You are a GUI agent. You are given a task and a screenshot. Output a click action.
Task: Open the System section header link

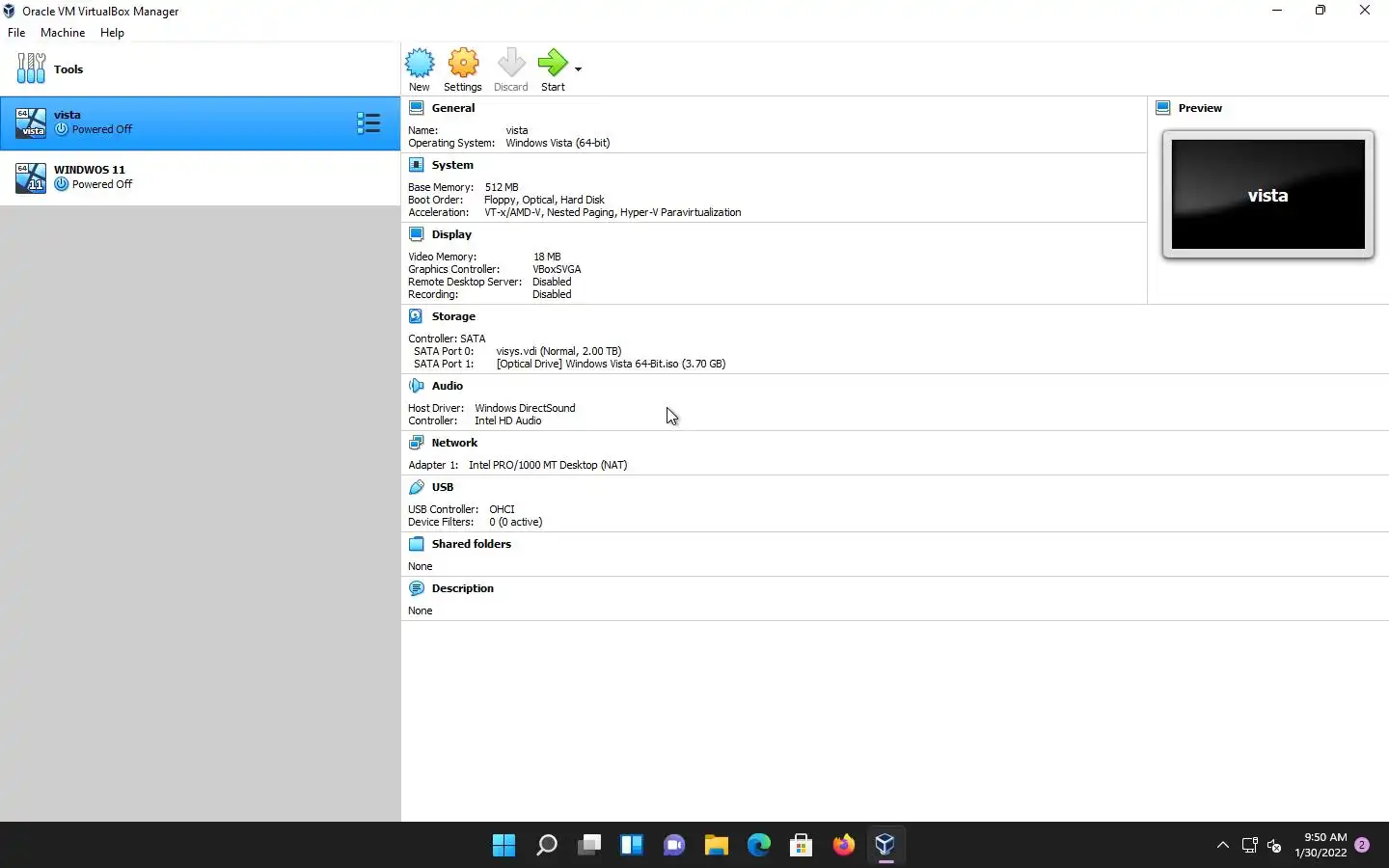coord(452,165)
